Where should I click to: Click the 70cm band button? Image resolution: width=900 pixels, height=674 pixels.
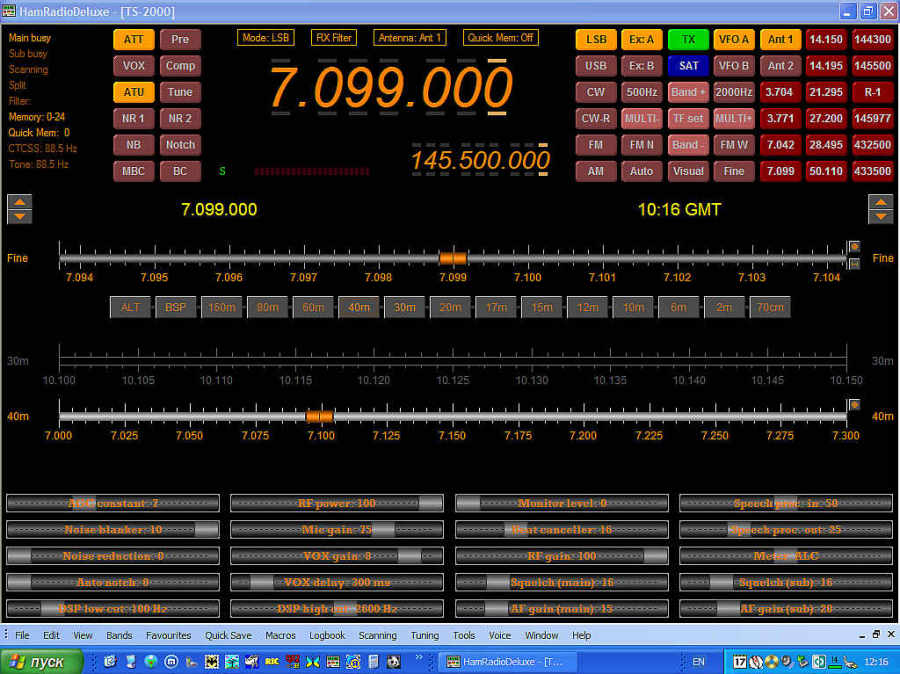[770, 307]
